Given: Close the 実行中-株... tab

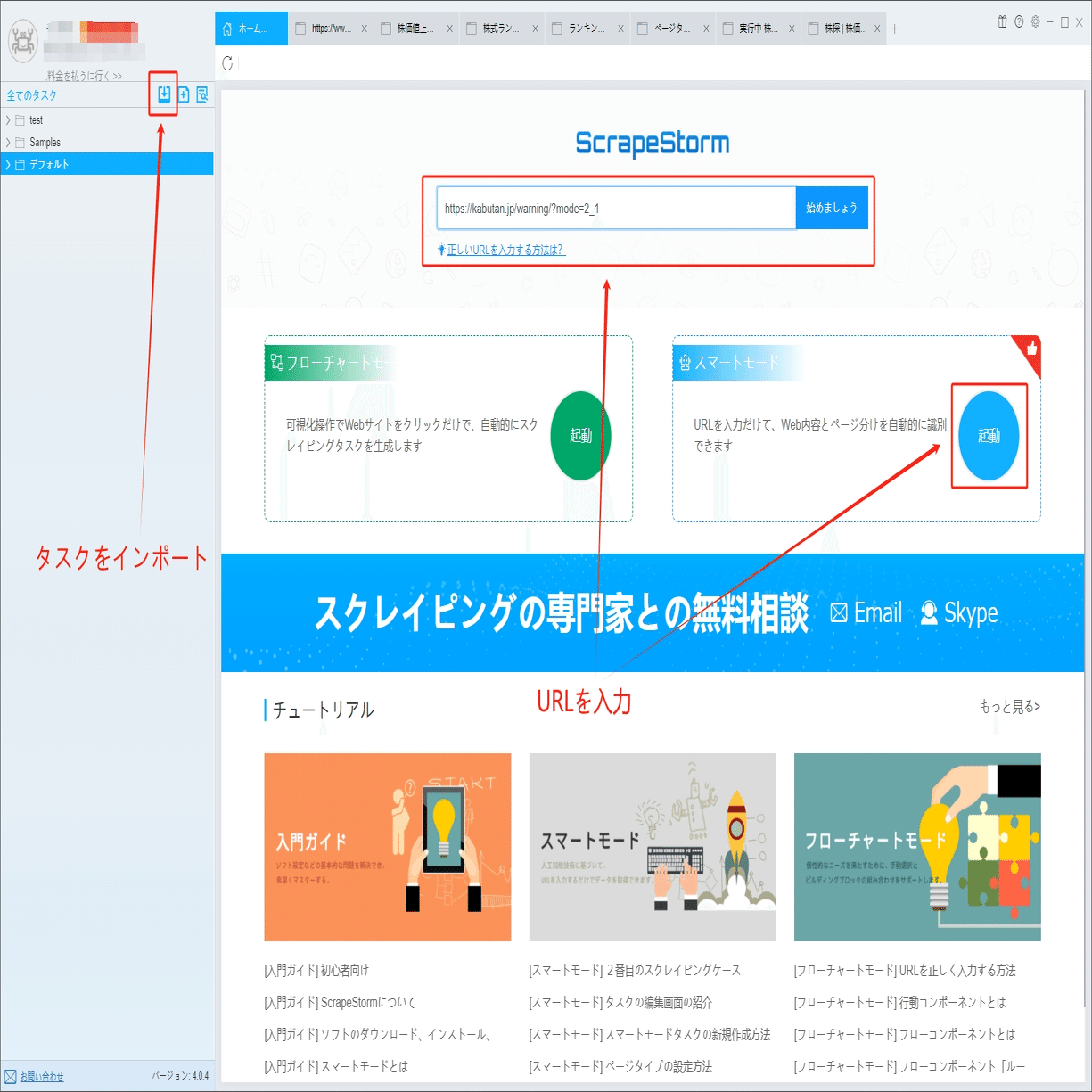Looking at the screenshot, I should click(x=792, y=29).
